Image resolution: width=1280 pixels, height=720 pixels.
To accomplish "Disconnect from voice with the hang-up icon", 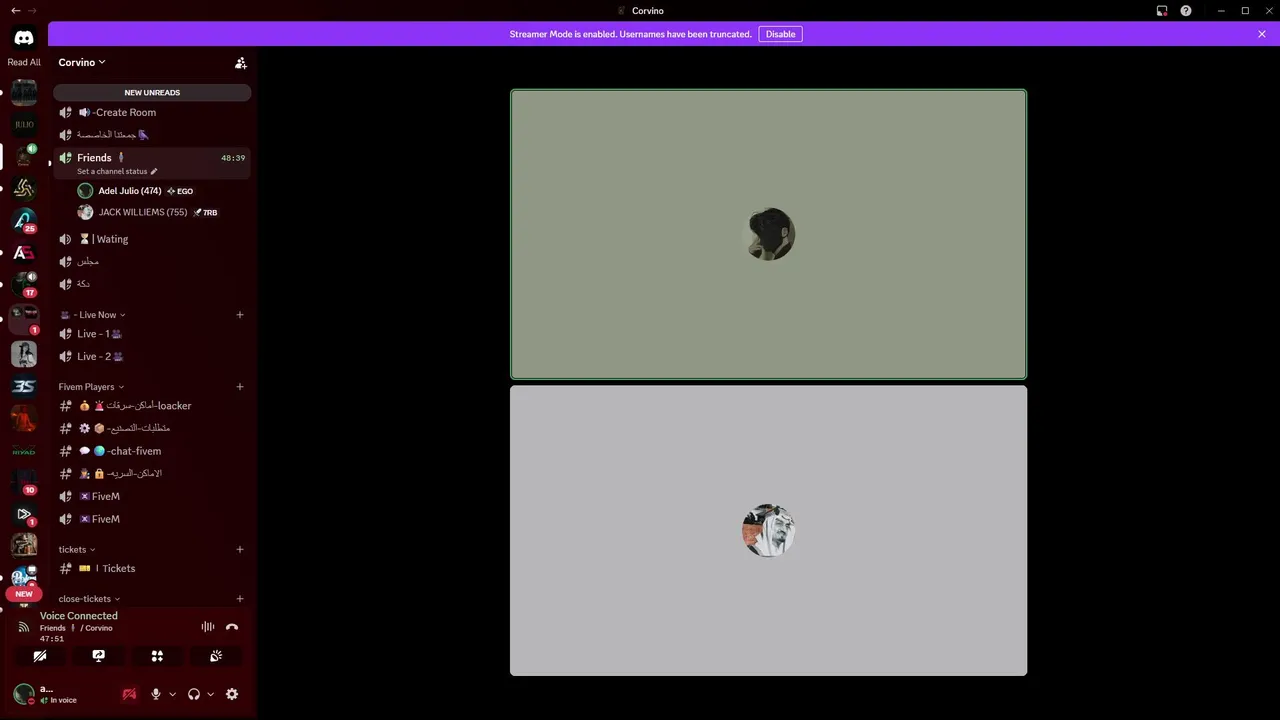I will point(232,627).
